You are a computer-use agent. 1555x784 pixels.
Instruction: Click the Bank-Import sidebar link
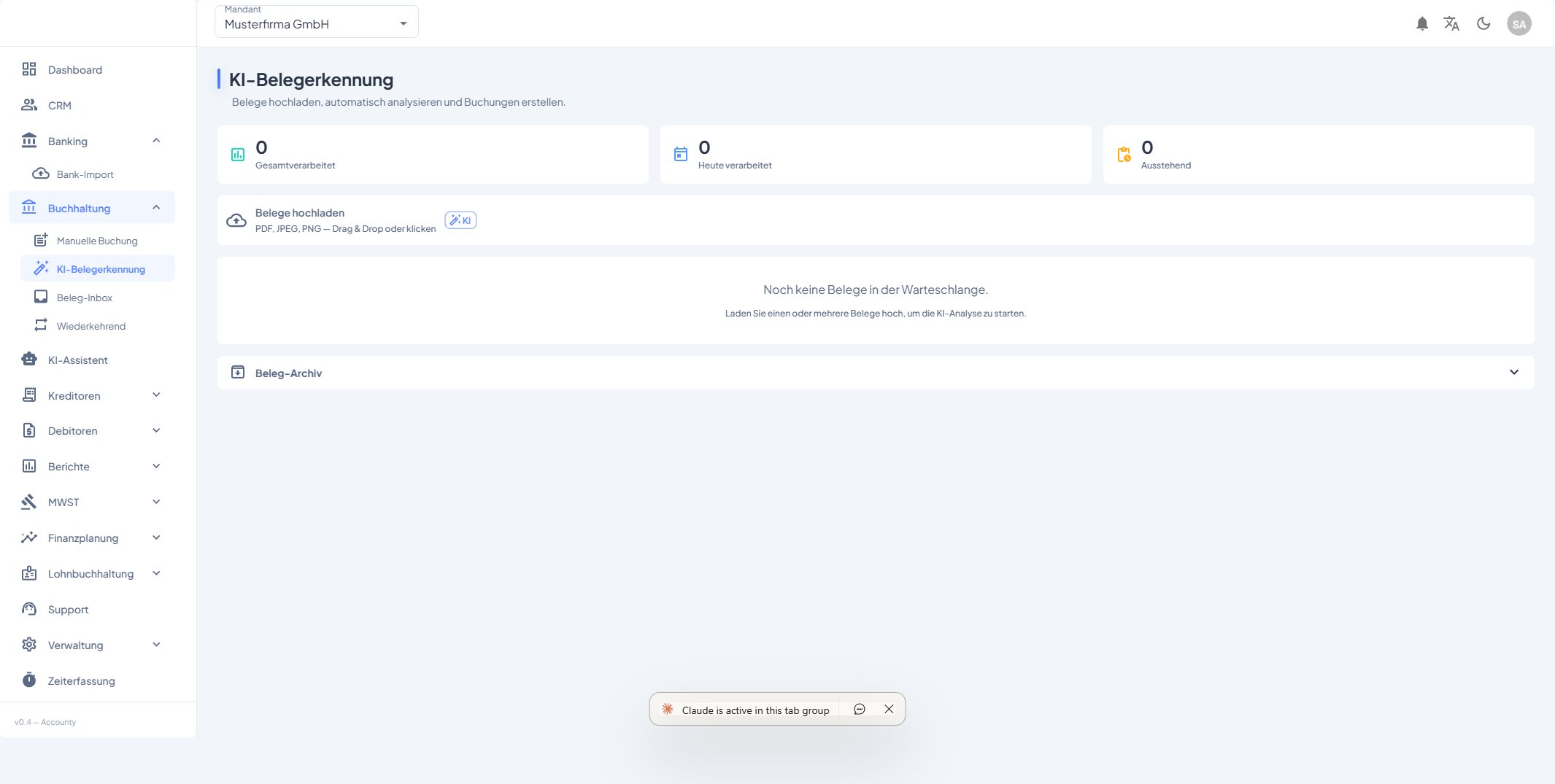(85, 174)
